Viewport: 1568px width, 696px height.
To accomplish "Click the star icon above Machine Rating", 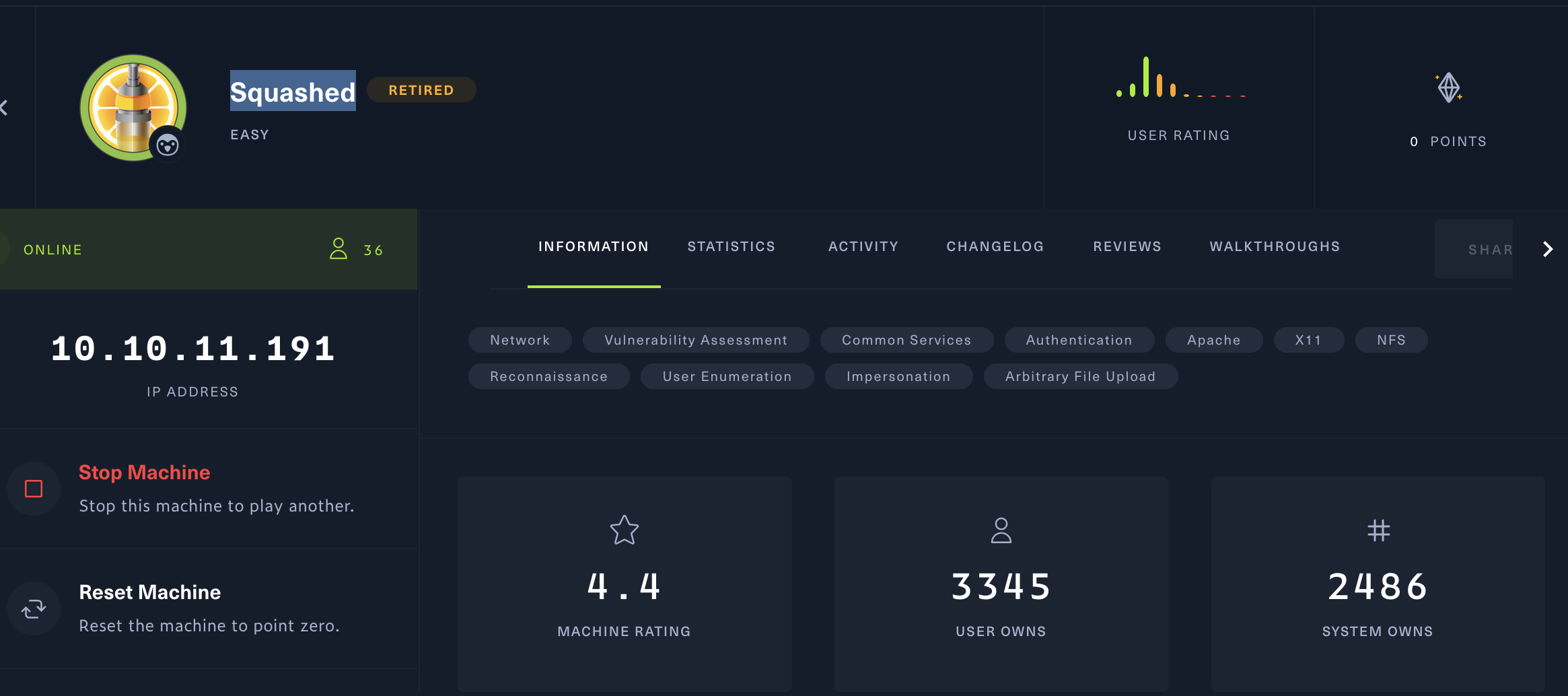I will [625, 530].
